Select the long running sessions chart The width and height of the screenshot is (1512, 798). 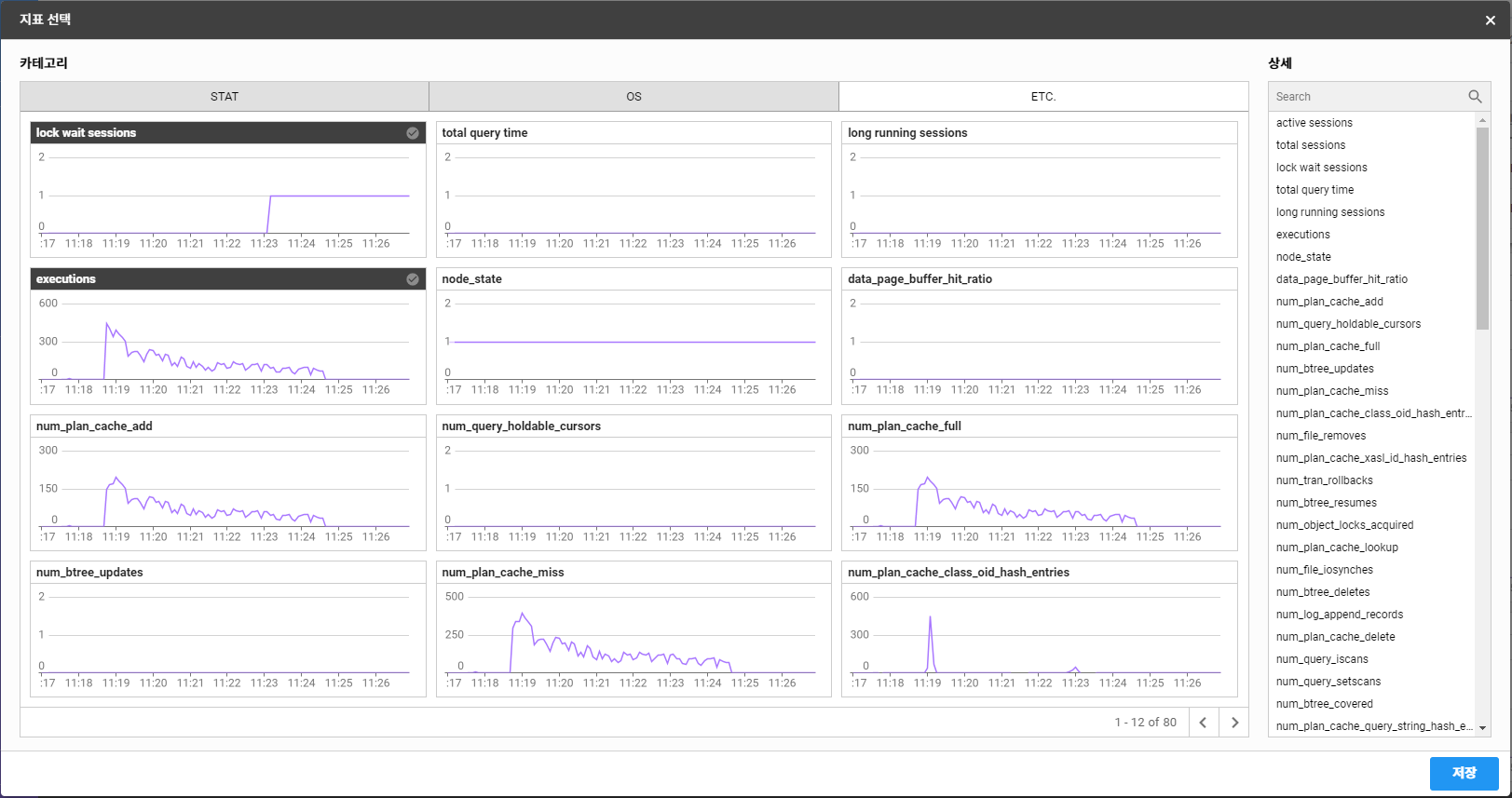(x=1039, y=190)
